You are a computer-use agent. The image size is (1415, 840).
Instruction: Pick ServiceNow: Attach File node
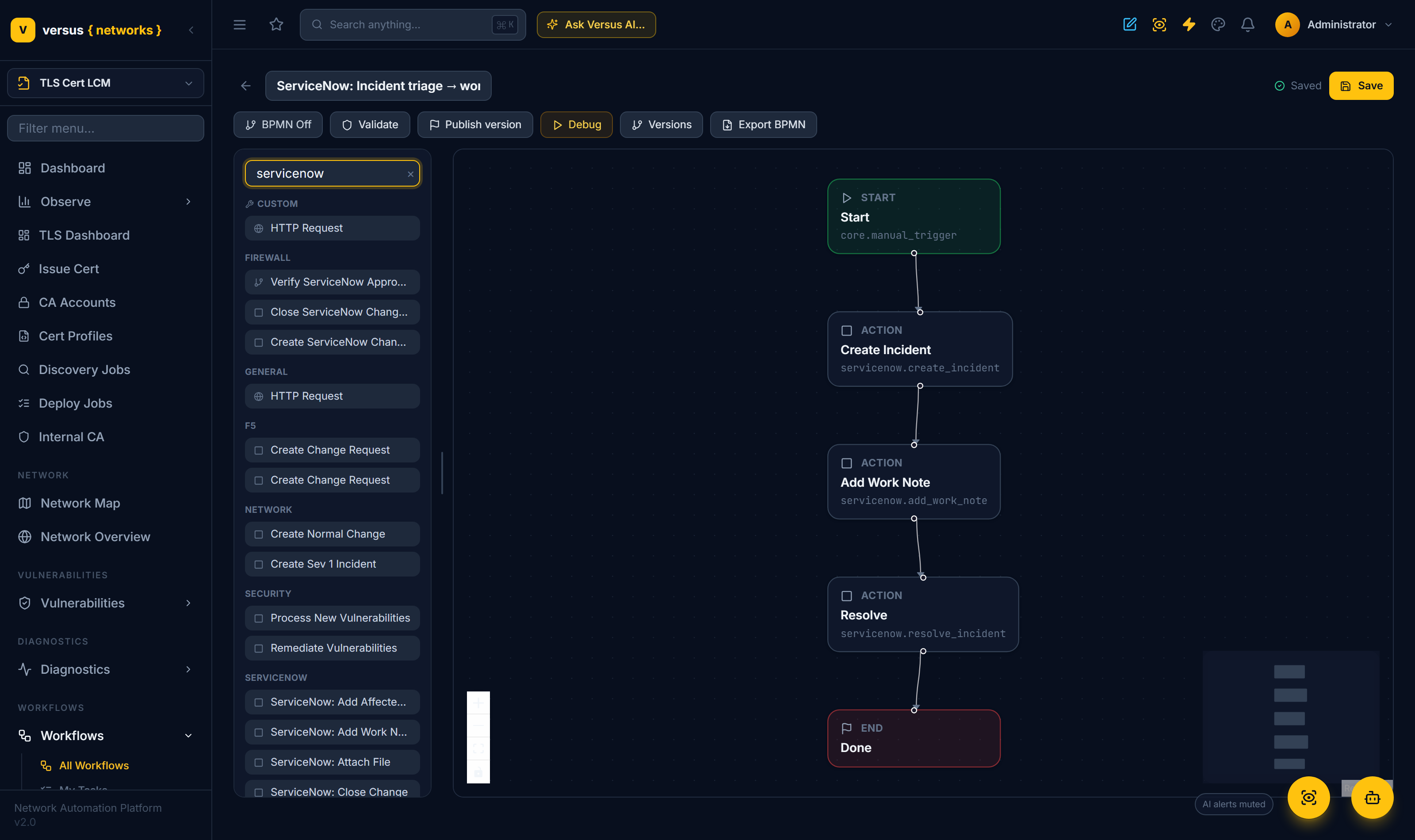(332, 762)
